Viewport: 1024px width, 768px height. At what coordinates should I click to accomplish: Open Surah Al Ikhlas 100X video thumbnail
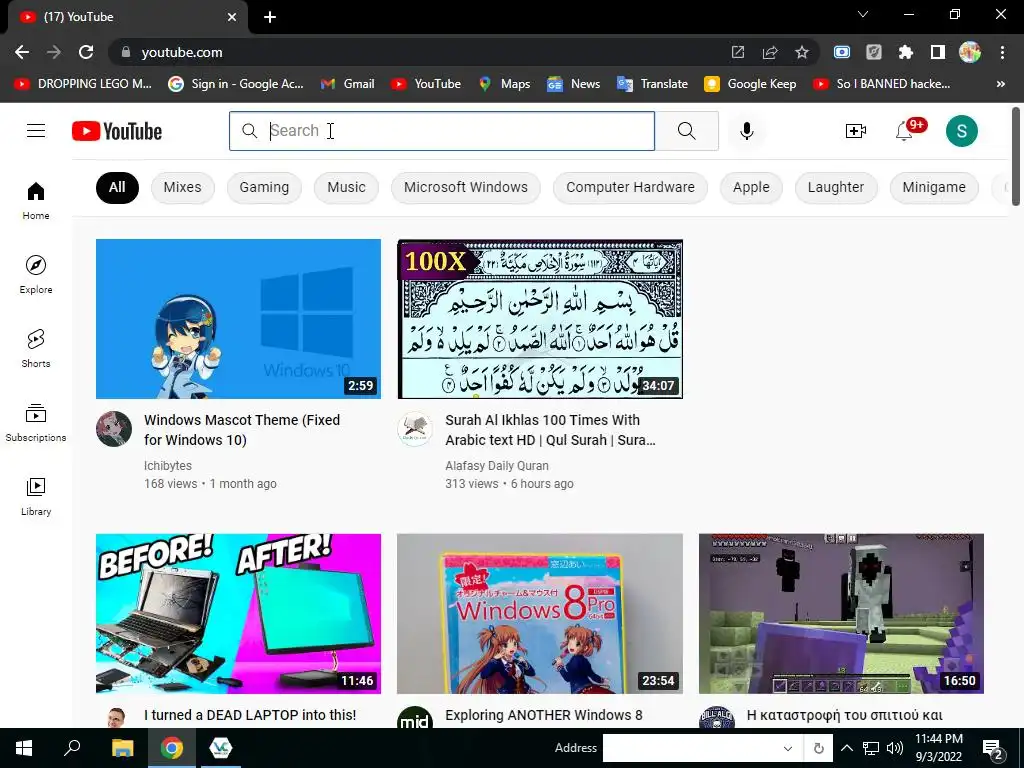pyautogui.click(x=539, y=319)
